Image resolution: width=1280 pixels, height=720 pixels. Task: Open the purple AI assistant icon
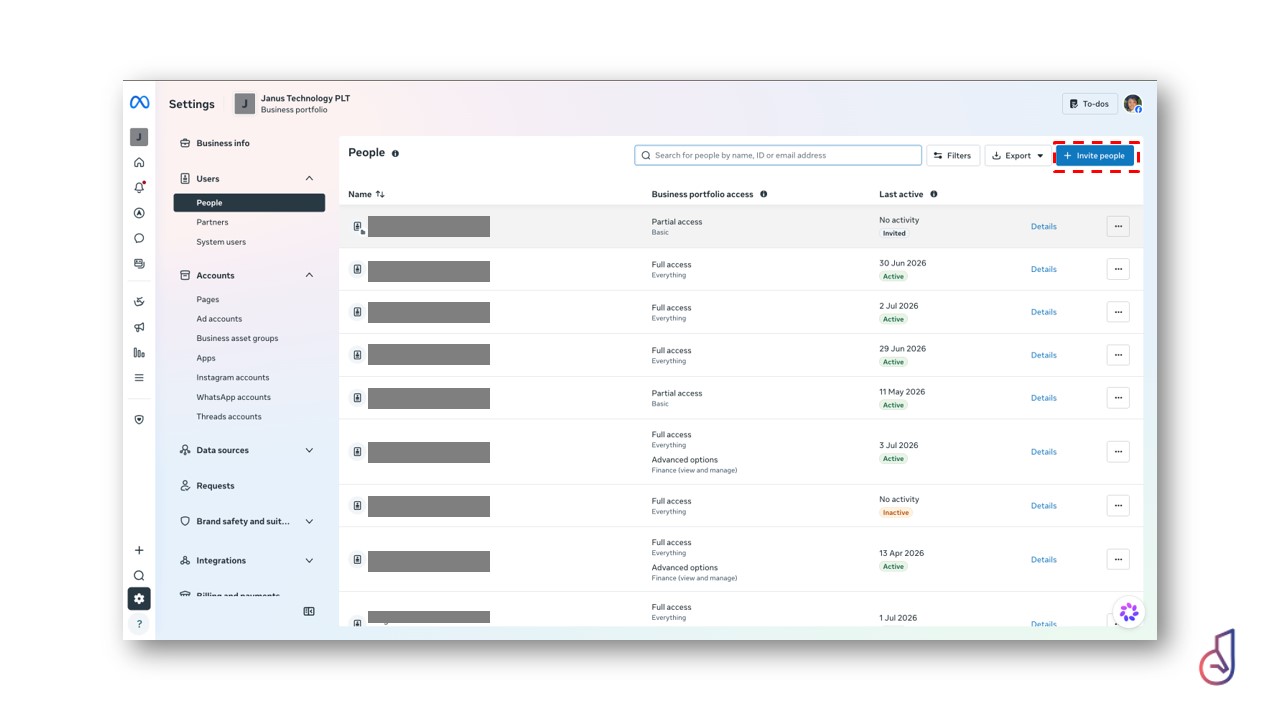click(1129, 612)
